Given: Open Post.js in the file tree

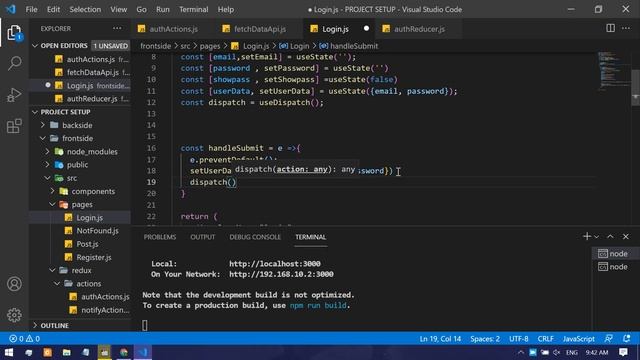Looking at the screenshot, I should tap(87, 244).
